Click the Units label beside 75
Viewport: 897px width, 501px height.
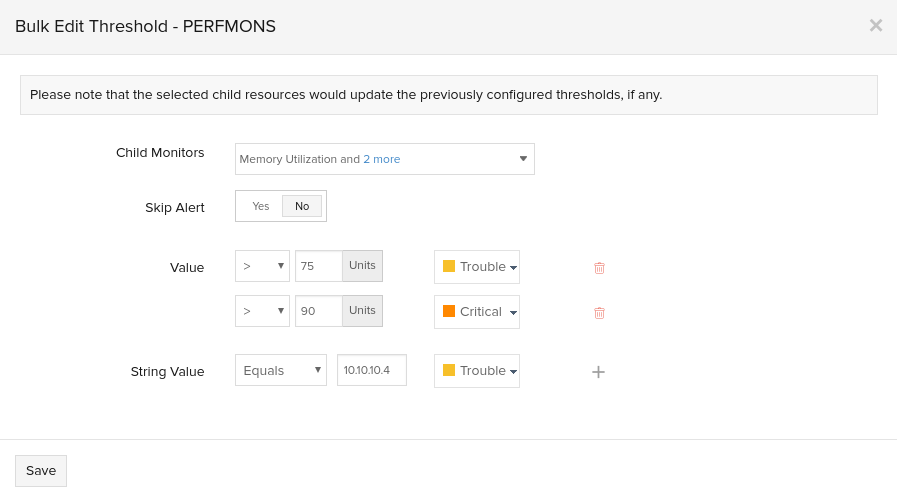tap(362, 266)
